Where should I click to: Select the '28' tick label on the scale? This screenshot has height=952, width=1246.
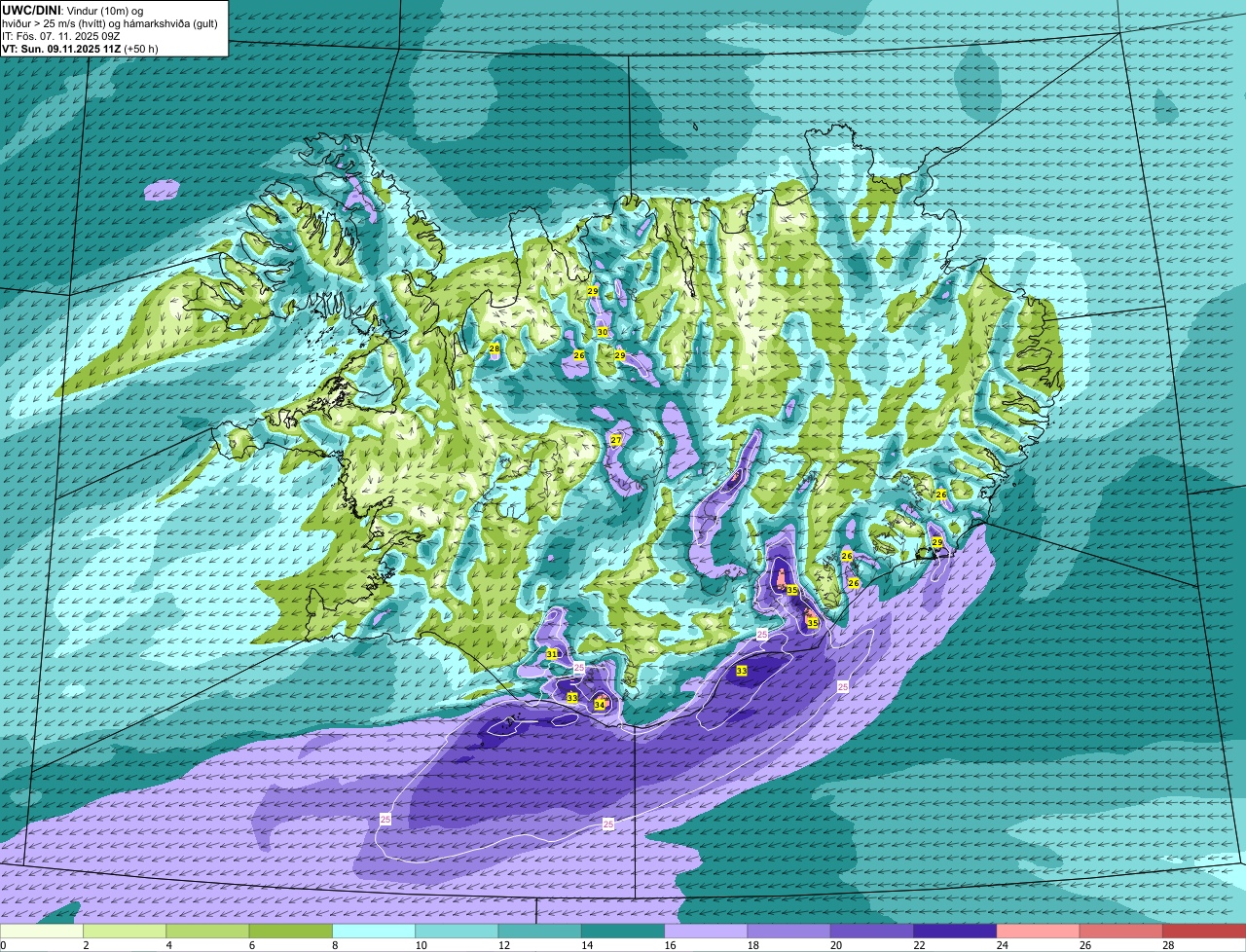pyautogui.click(x=1168, y=945)
